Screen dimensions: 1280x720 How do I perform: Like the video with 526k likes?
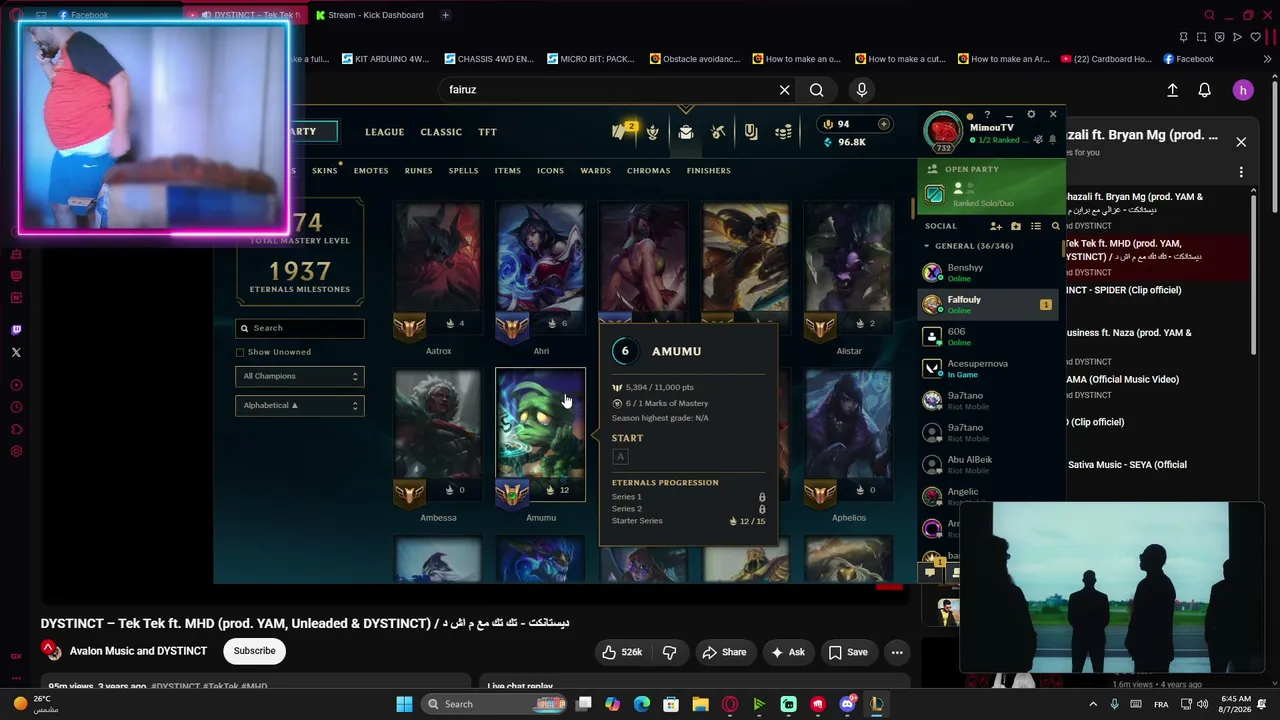(x=622, y=652)
